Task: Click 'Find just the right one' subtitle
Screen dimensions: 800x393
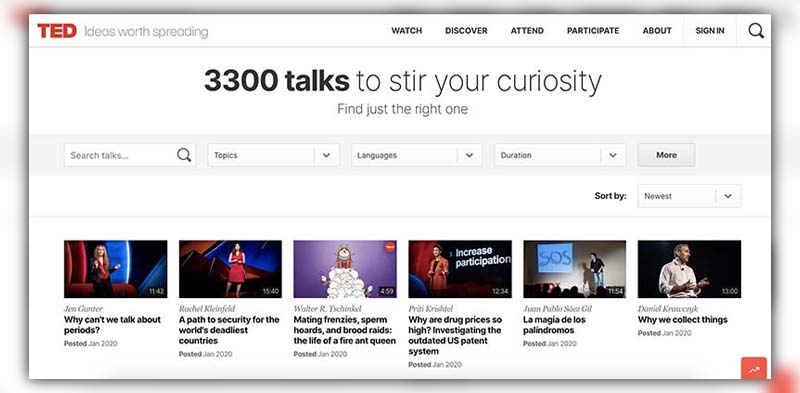Action: click(403, 109)
